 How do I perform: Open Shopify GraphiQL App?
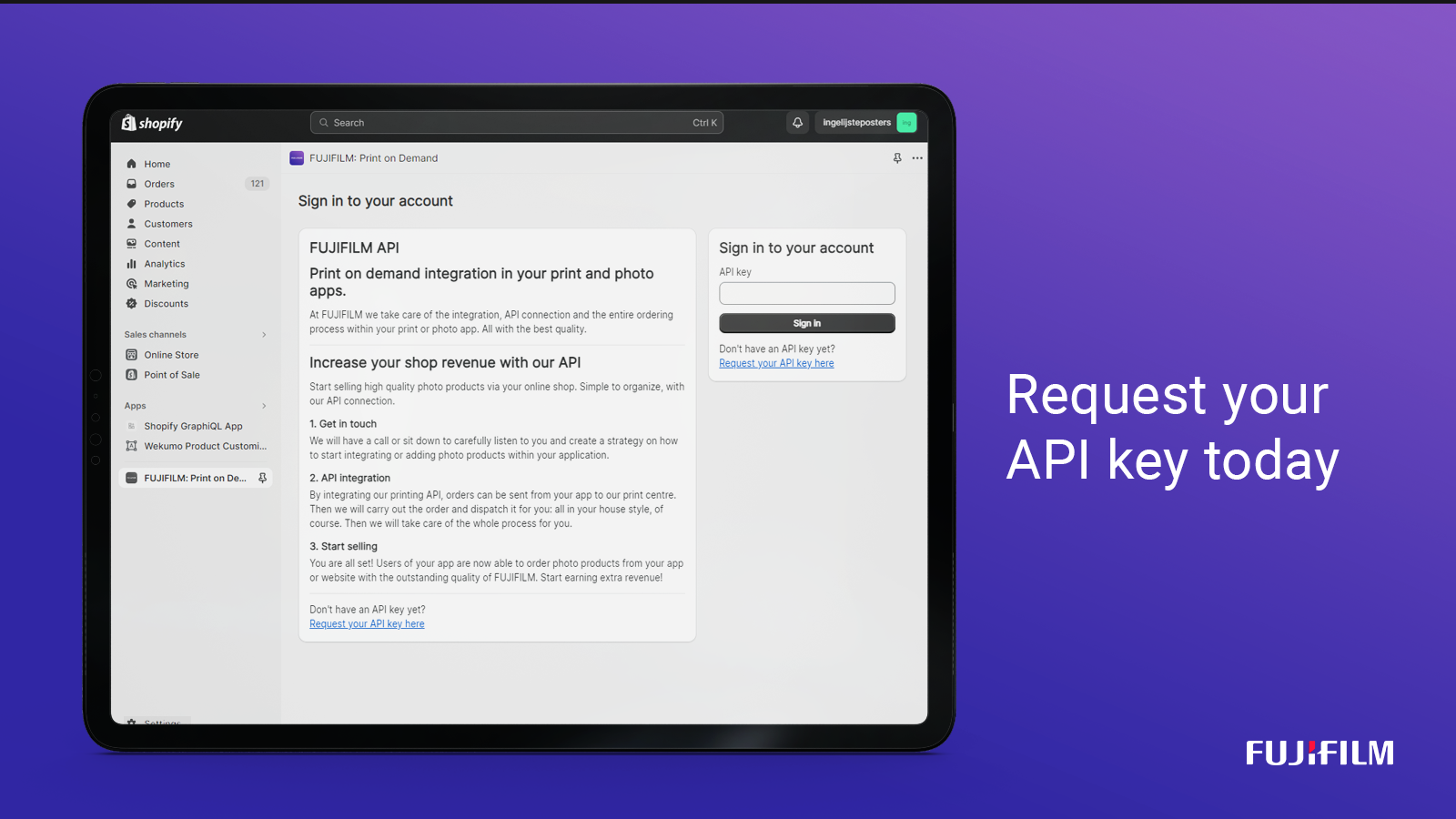click(x=196, y=426)
